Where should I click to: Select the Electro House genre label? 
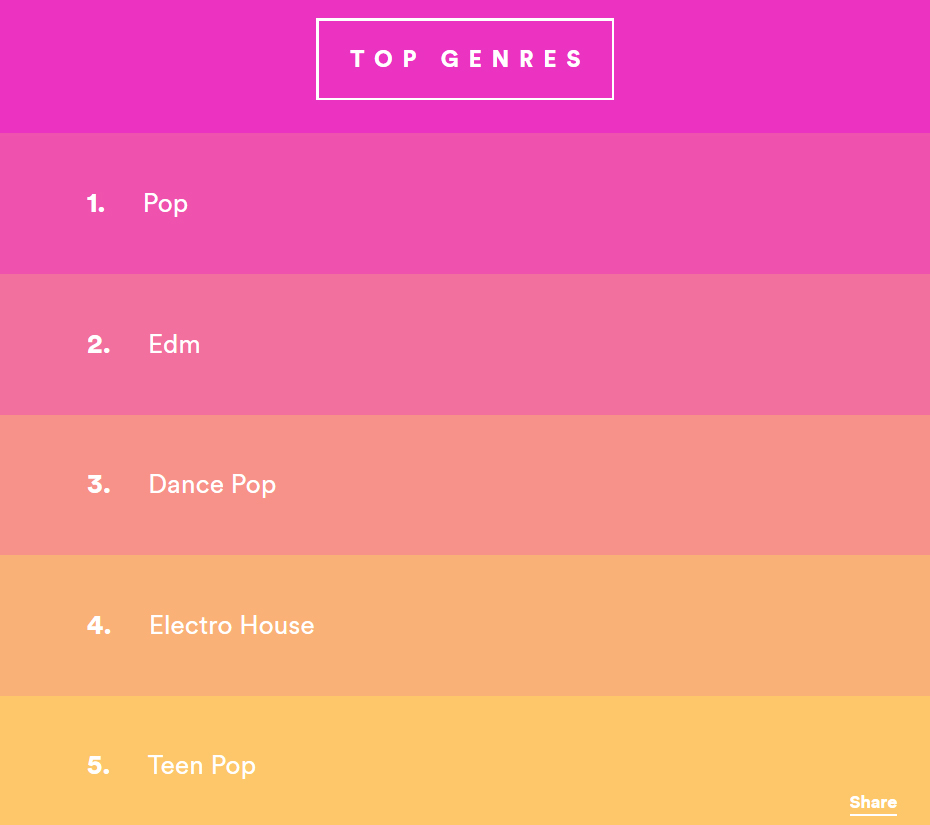coord(232,625)
